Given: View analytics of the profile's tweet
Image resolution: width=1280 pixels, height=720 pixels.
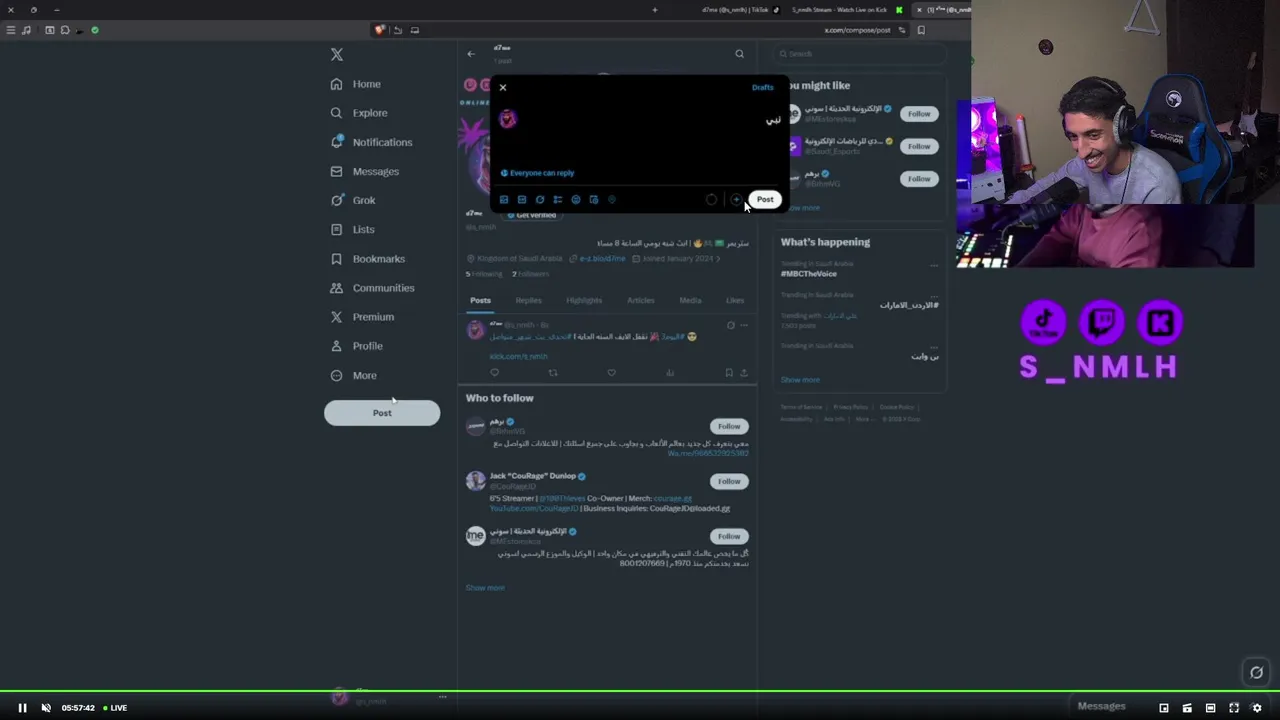Looking at the screenshot, I should point(670,373).
